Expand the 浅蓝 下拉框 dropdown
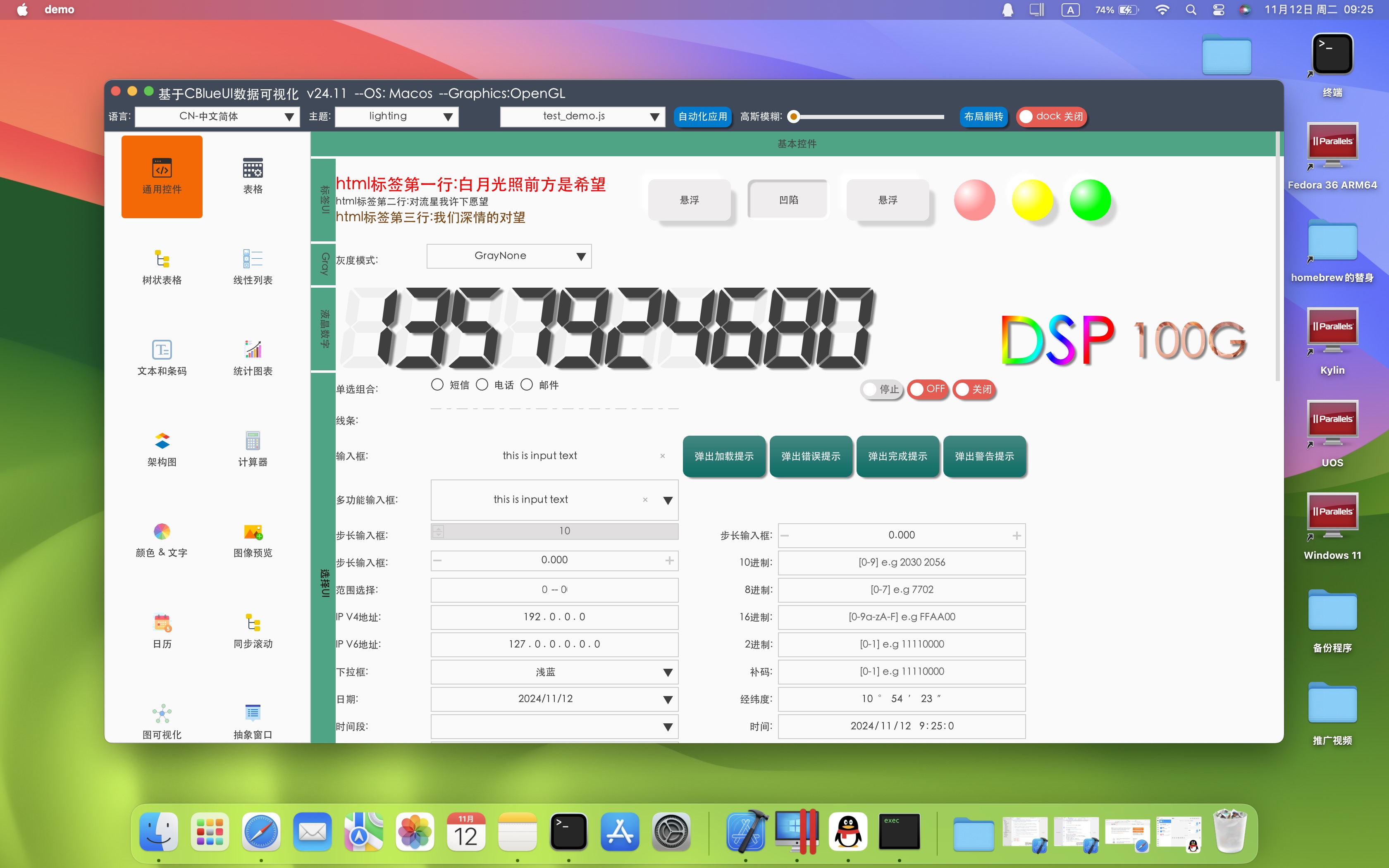The height and width of the screenshot is (868, 1389). tap(554, 672)
